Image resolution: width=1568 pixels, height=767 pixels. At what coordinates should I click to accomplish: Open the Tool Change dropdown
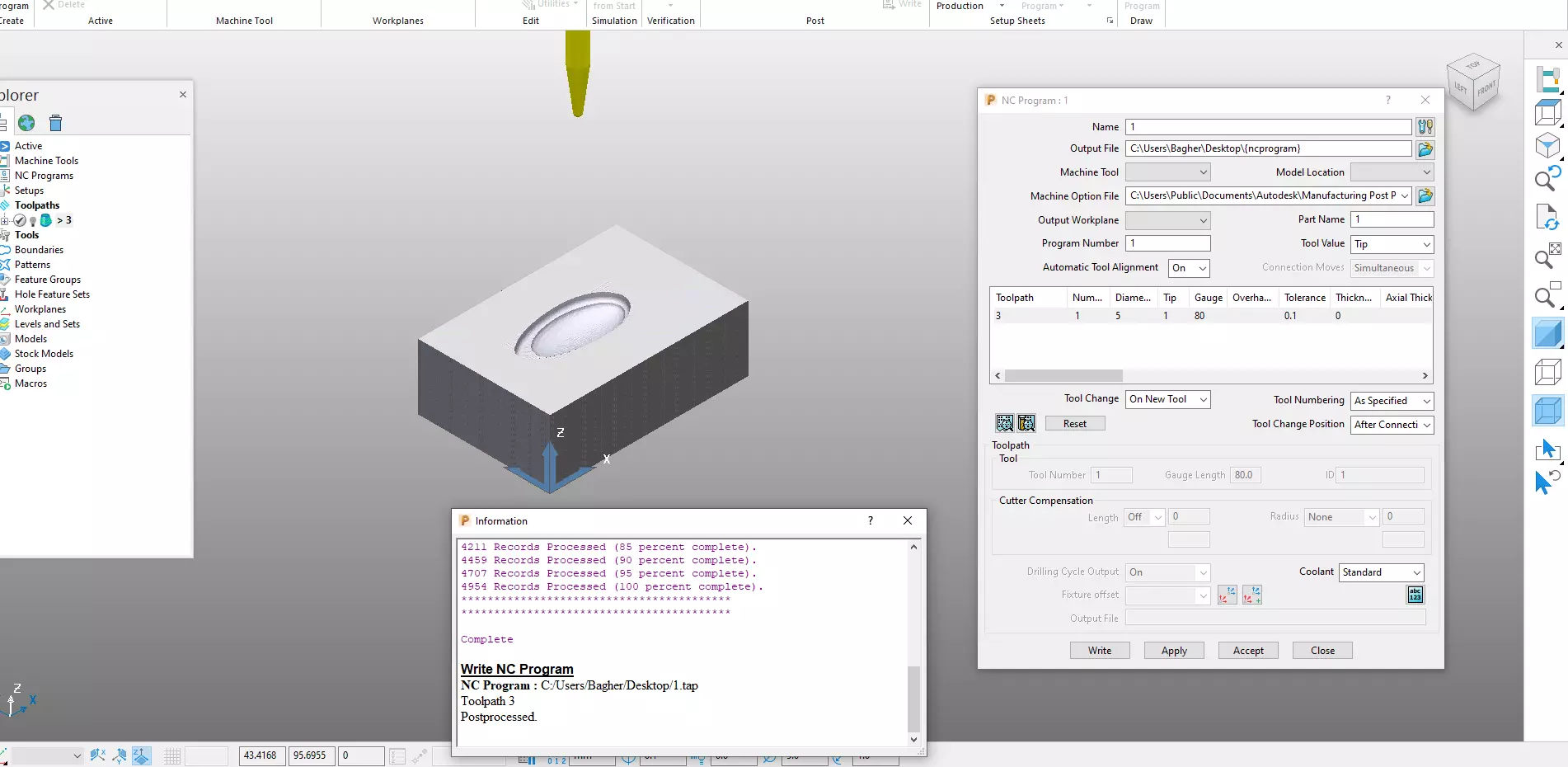point(1168,399)
